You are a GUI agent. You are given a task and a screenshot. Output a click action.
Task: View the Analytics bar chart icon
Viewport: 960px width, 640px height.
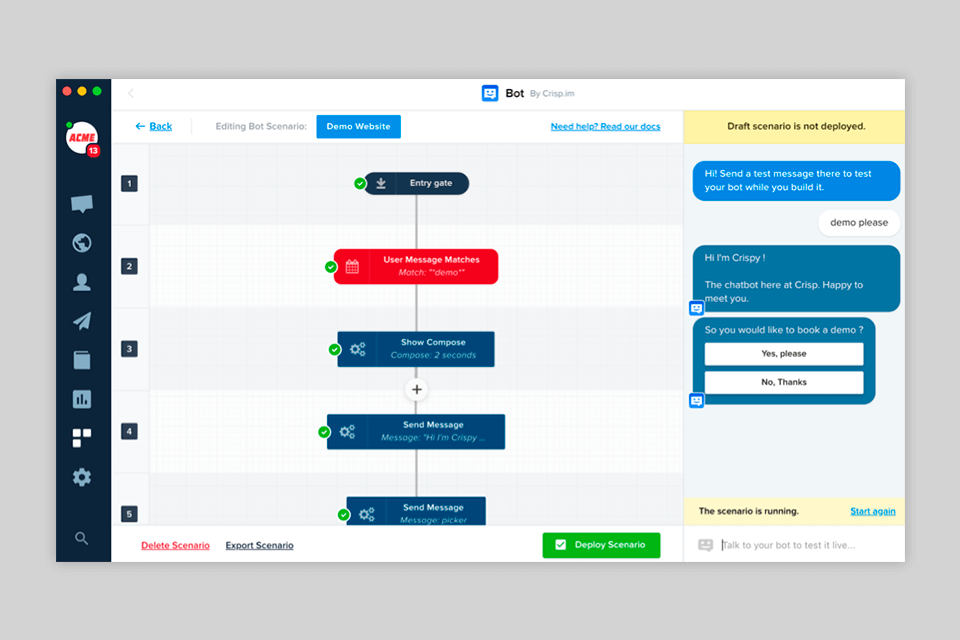[82, 398]
